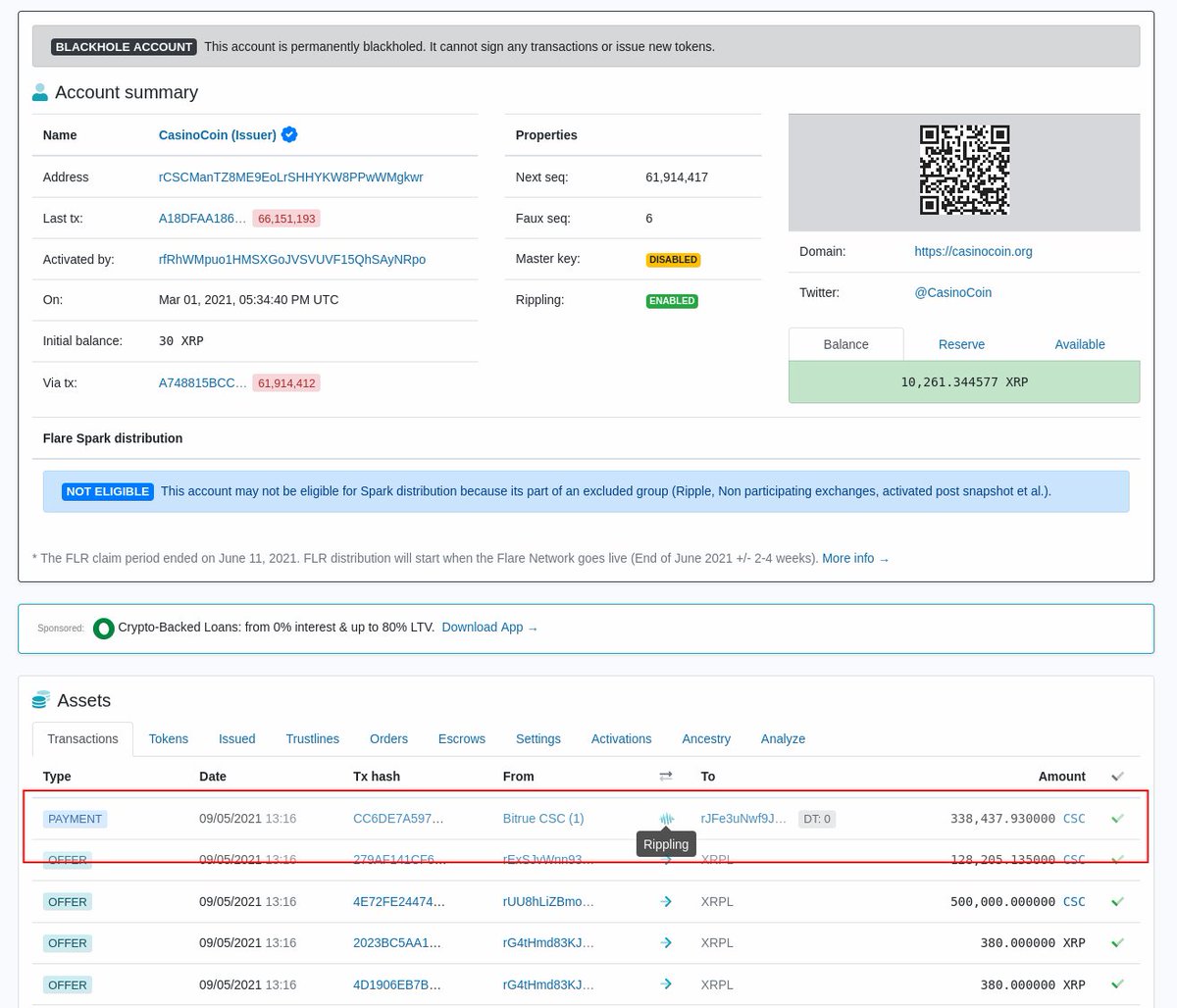Visit https://casinocoin.org domain link
Image resolution: width=1177 pixels, height=1008 pixels.
point(973,251)
